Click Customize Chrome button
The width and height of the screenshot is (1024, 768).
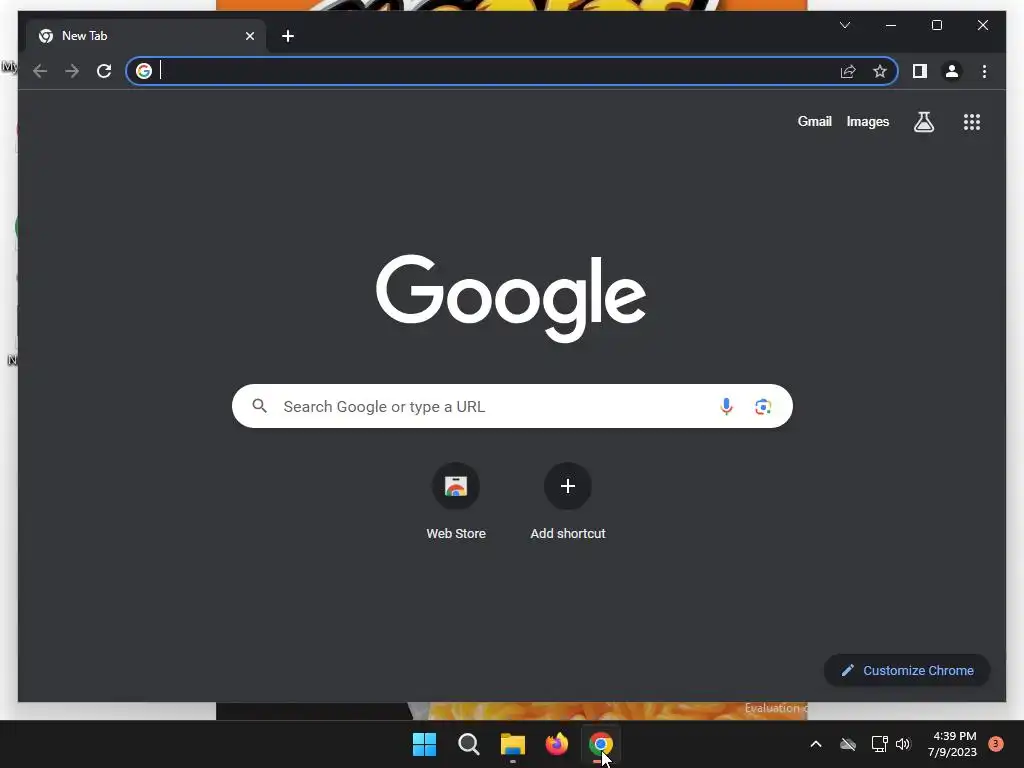pos(906,670)
